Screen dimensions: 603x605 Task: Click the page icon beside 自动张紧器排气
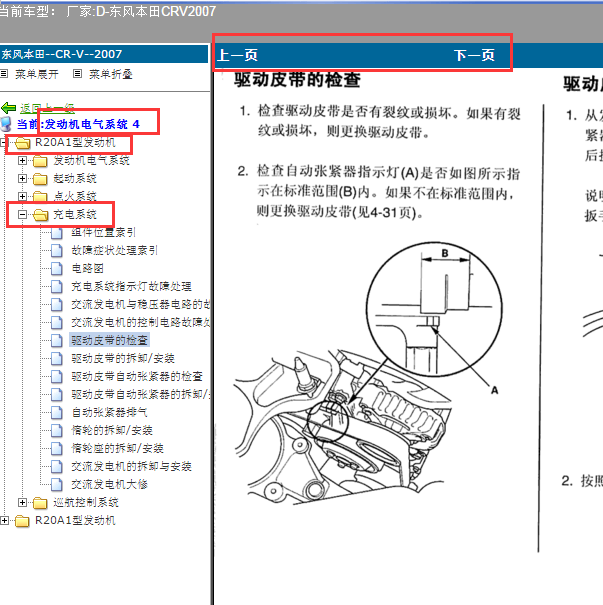pos(57,412)
